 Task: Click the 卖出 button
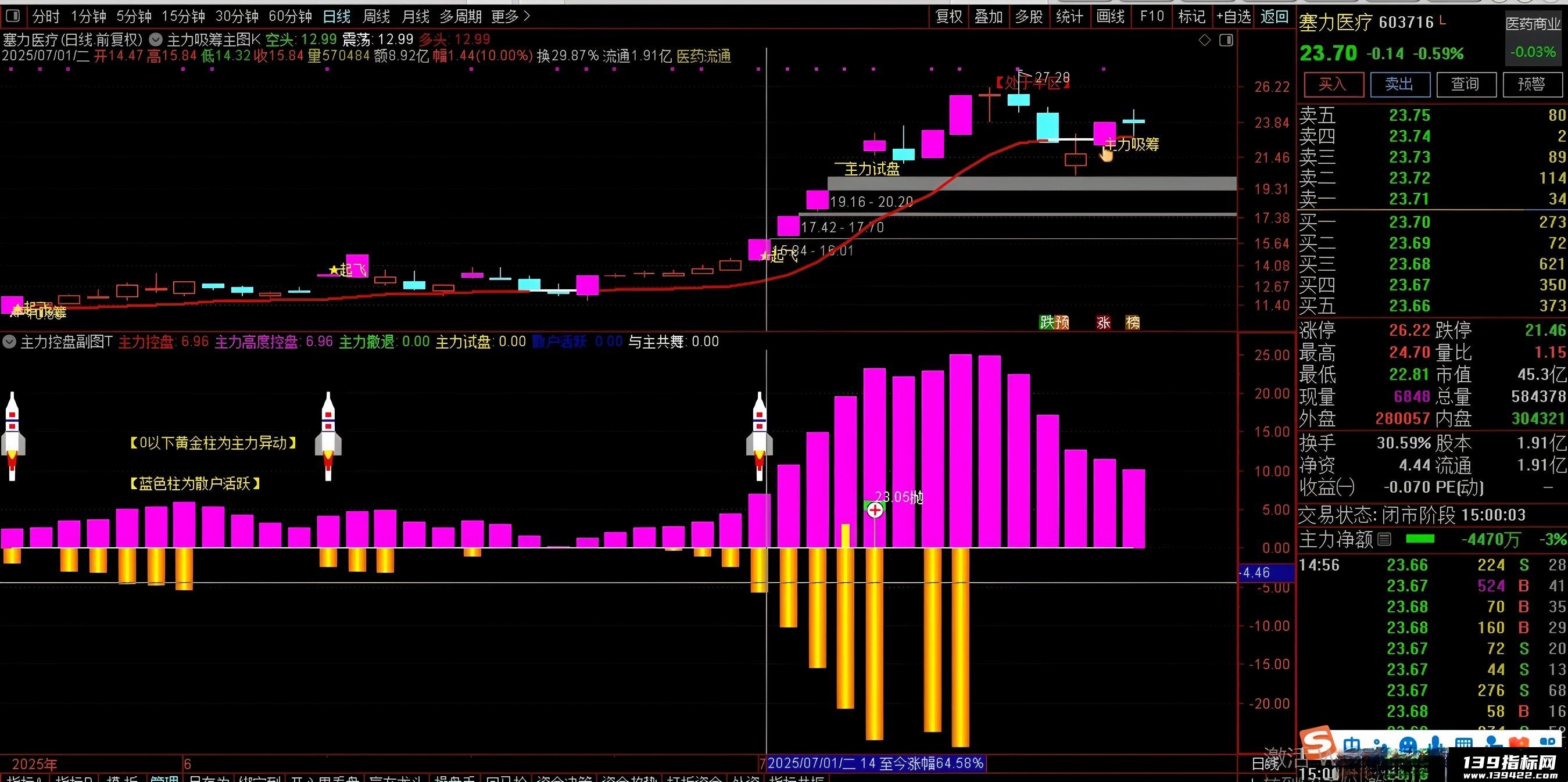[1398, 84]
